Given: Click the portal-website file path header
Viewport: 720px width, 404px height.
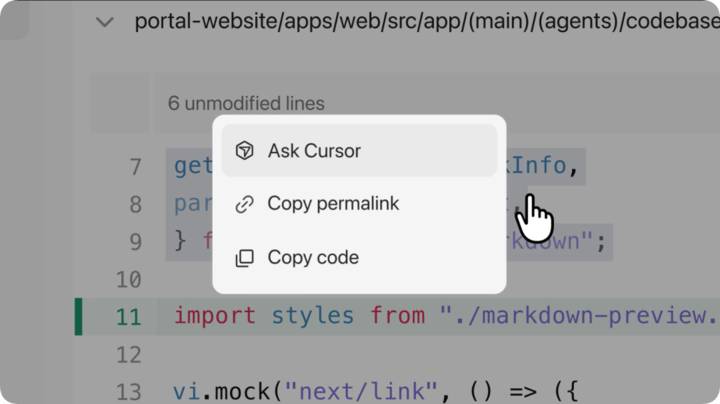Looking at the screenshot, I should 427,22.
